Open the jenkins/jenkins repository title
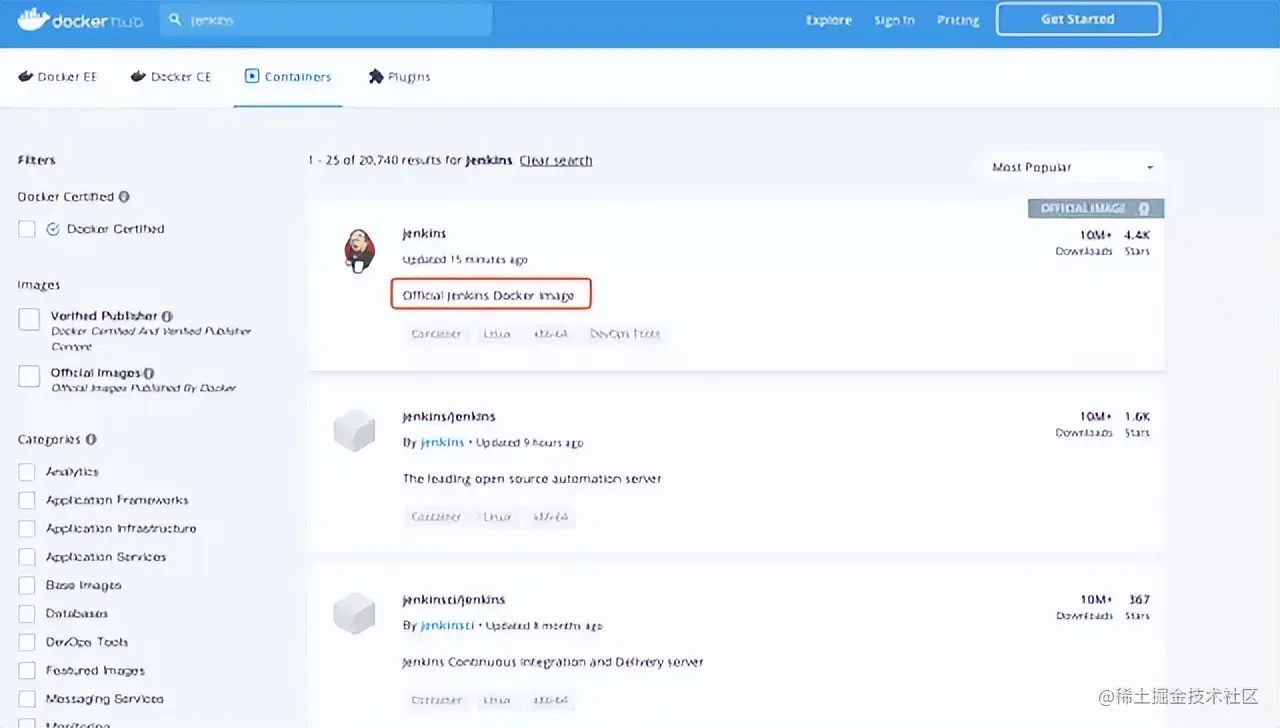 449,416
